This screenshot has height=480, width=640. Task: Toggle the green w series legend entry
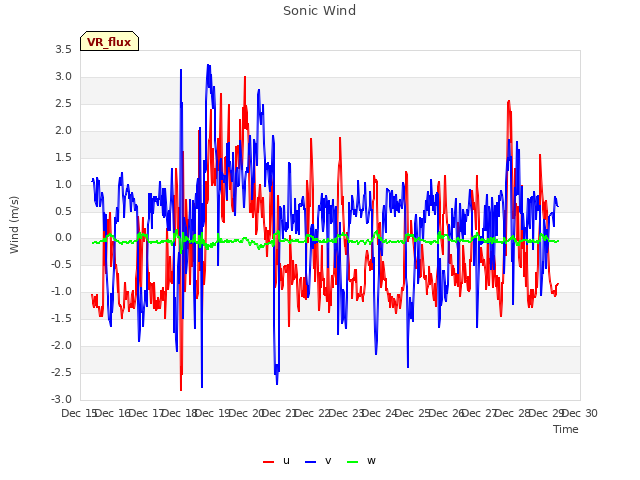[361, 461]
